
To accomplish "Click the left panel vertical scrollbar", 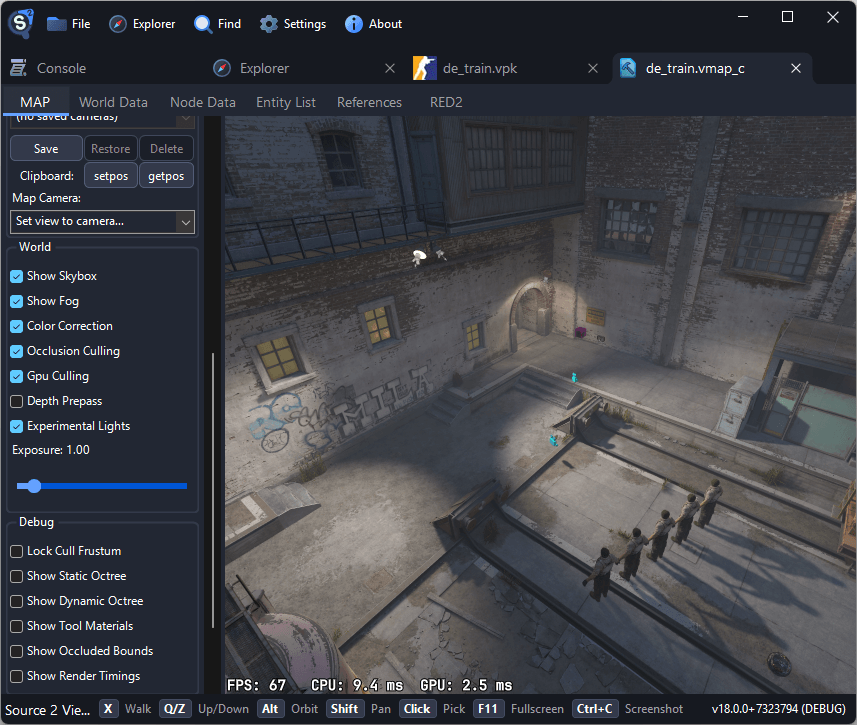I will (212, 490).
